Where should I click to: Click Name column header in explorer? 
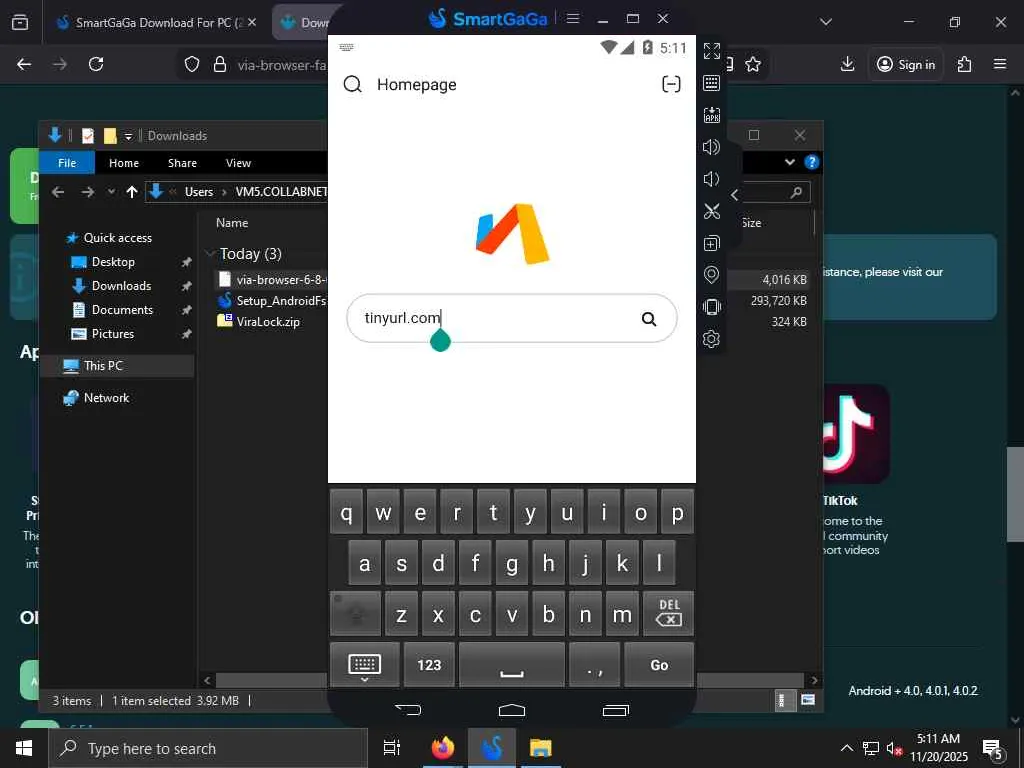click(x=232, y=223)
